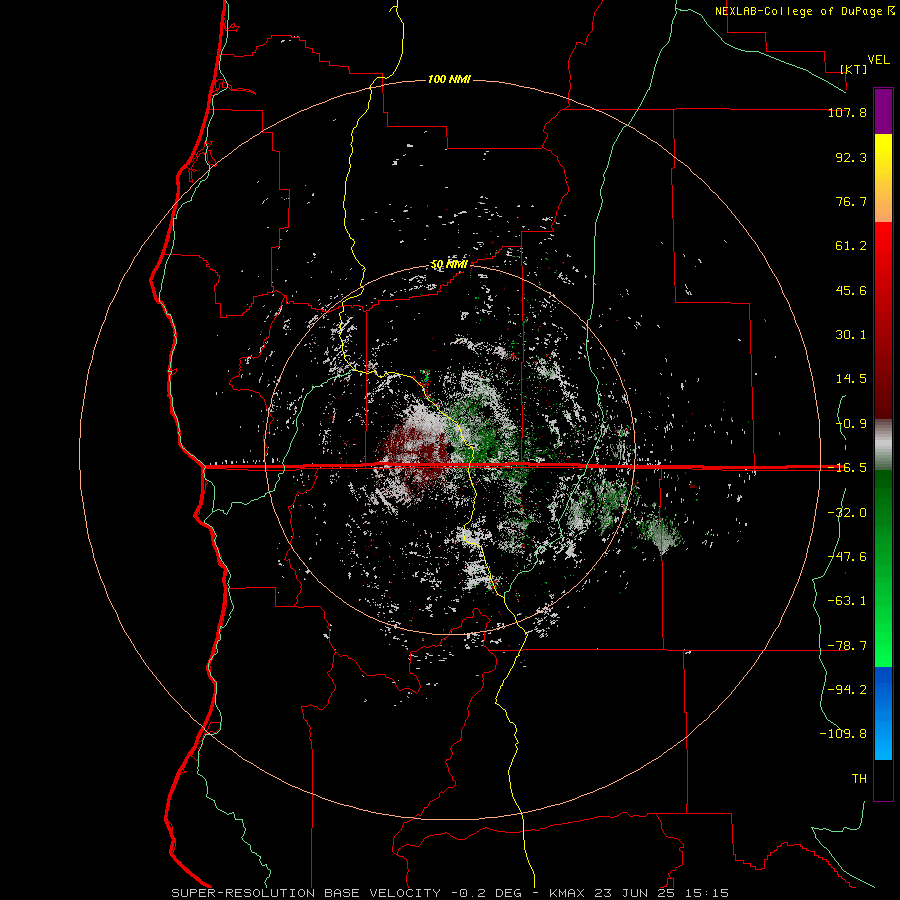Pick the red segment of the color bar
Image resolution: width=900 pixels, height=900 pixels.
click(x=883, y=320)
